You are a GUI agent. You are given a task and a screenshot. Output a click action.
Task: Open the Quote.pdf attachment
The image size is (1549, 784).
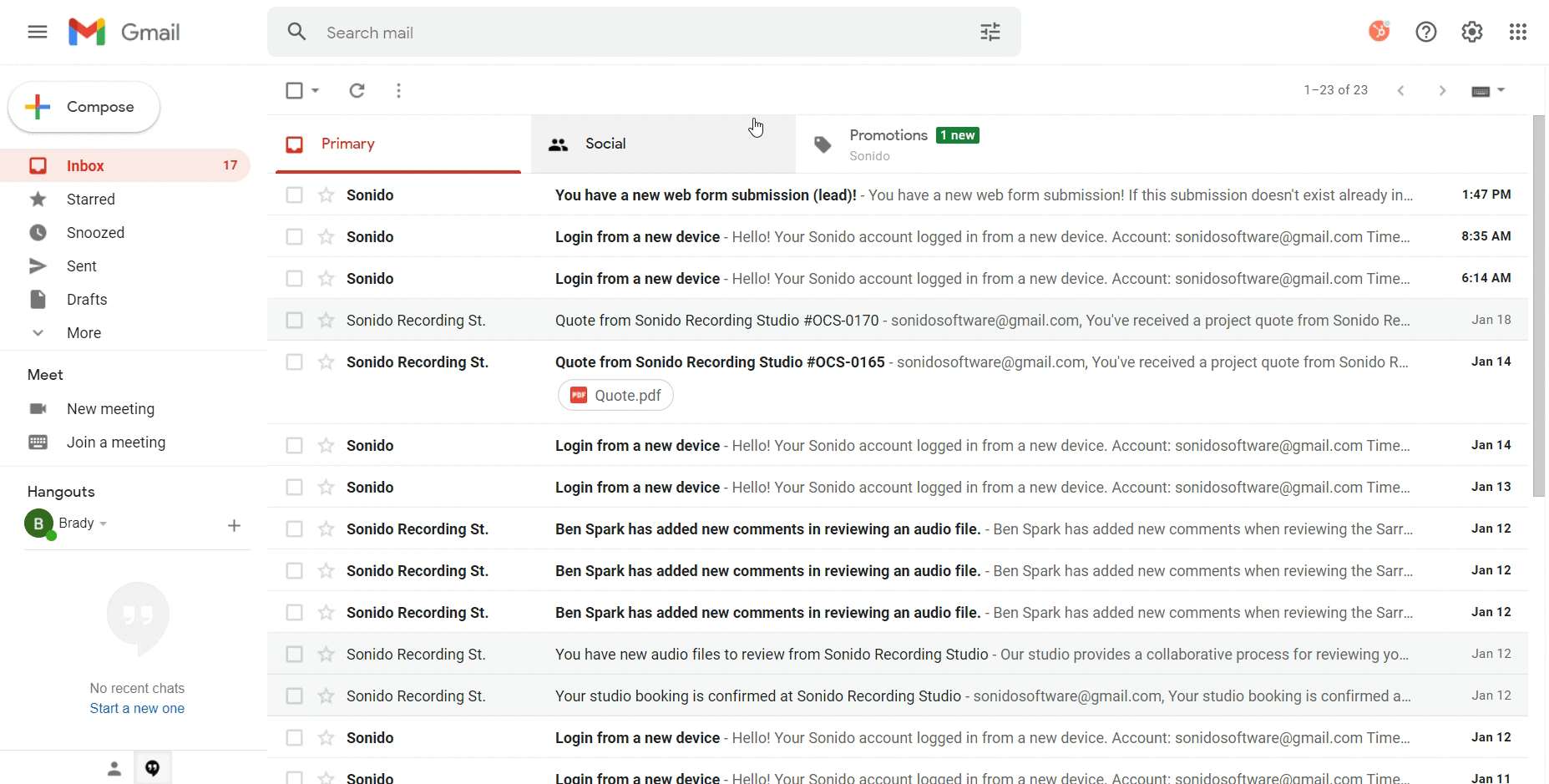(x=615, y=395)
